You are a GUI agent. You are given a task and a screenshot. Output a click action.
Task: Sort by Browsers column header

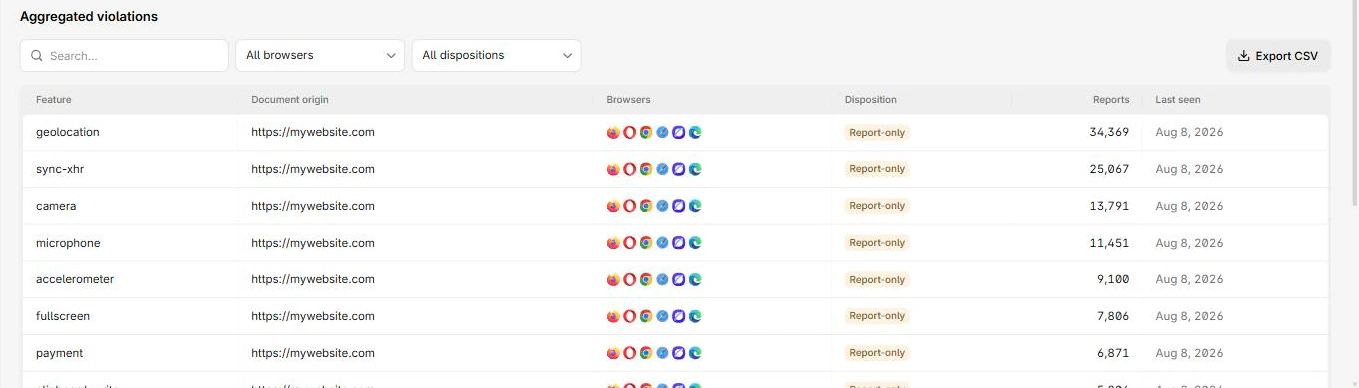pyautogui.click(x=628, y=100)
